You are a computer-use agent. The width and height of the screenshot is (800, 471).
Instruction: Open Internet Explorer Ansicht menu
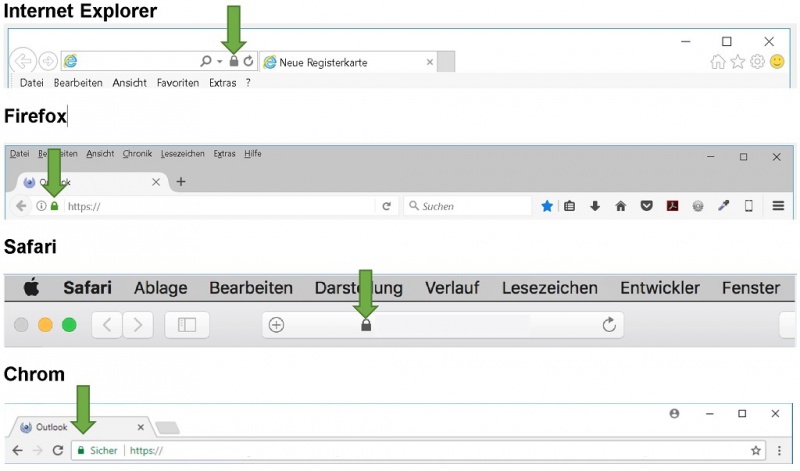pos(130,83)
